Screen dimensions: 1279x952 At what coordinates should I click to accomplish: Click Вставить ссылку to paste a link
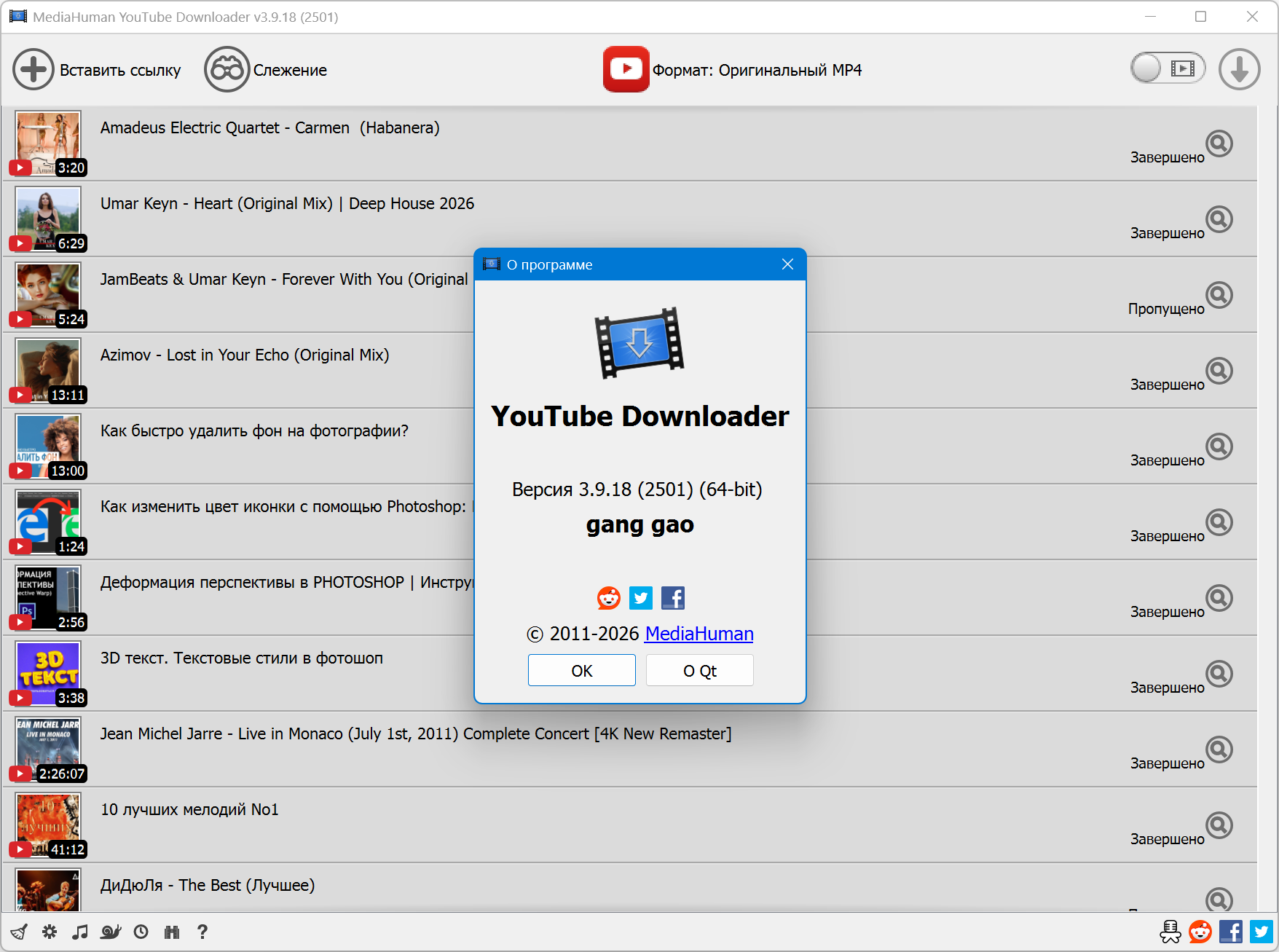point(97,70)
